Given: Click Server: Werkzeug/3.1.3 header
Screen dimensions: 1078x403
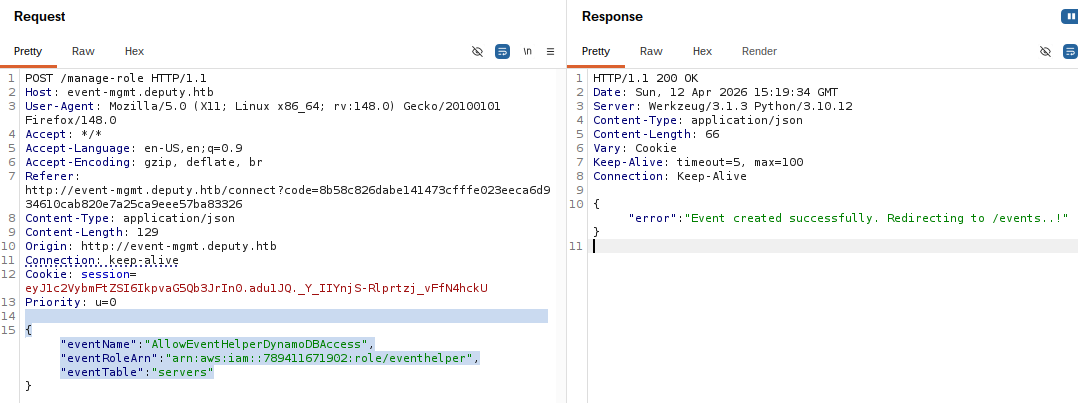Looking at the screenshot, I should (x=723, y=106).
